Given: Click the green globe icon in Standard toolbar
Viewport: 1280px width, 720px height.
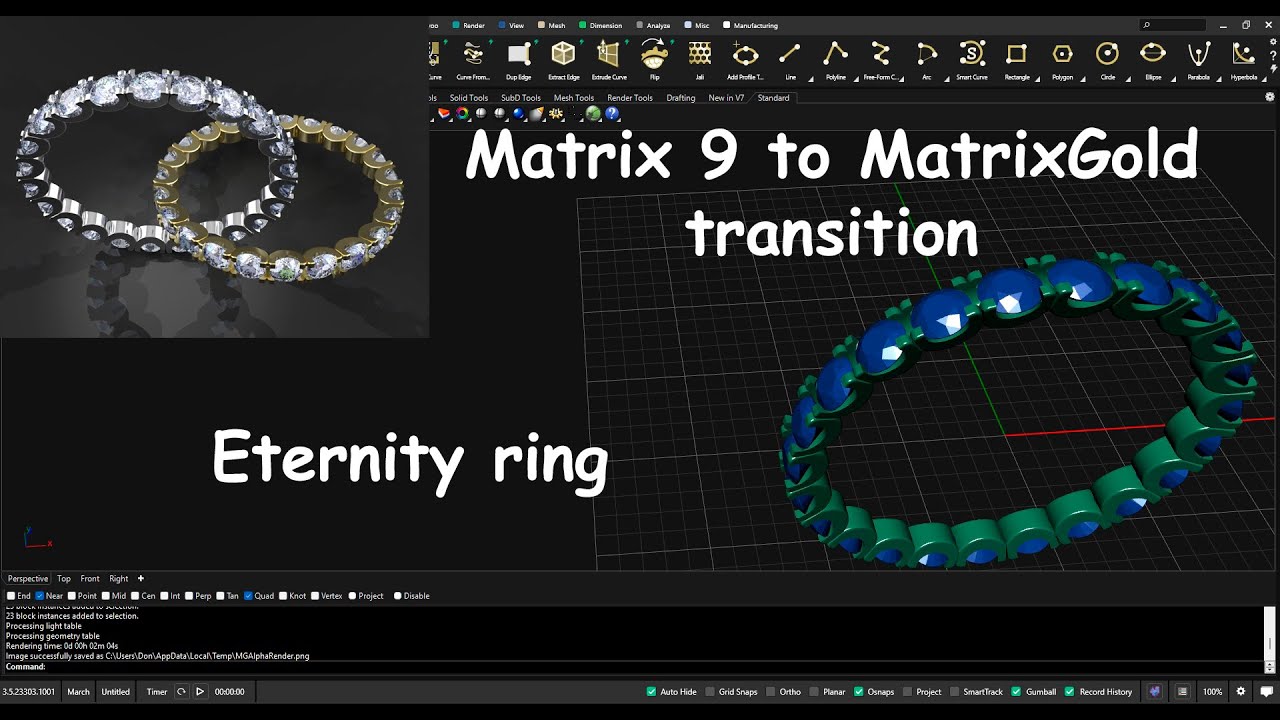Looking at the screenshot, I should pos(593,114).
